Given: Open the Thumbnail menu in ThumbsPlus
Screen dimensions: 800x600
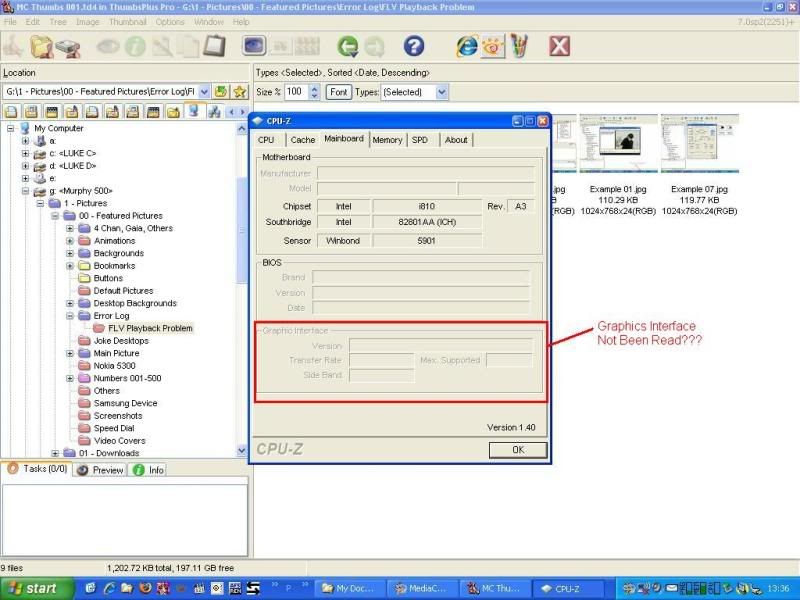Looking at the screenshot, I should [128, 22].
